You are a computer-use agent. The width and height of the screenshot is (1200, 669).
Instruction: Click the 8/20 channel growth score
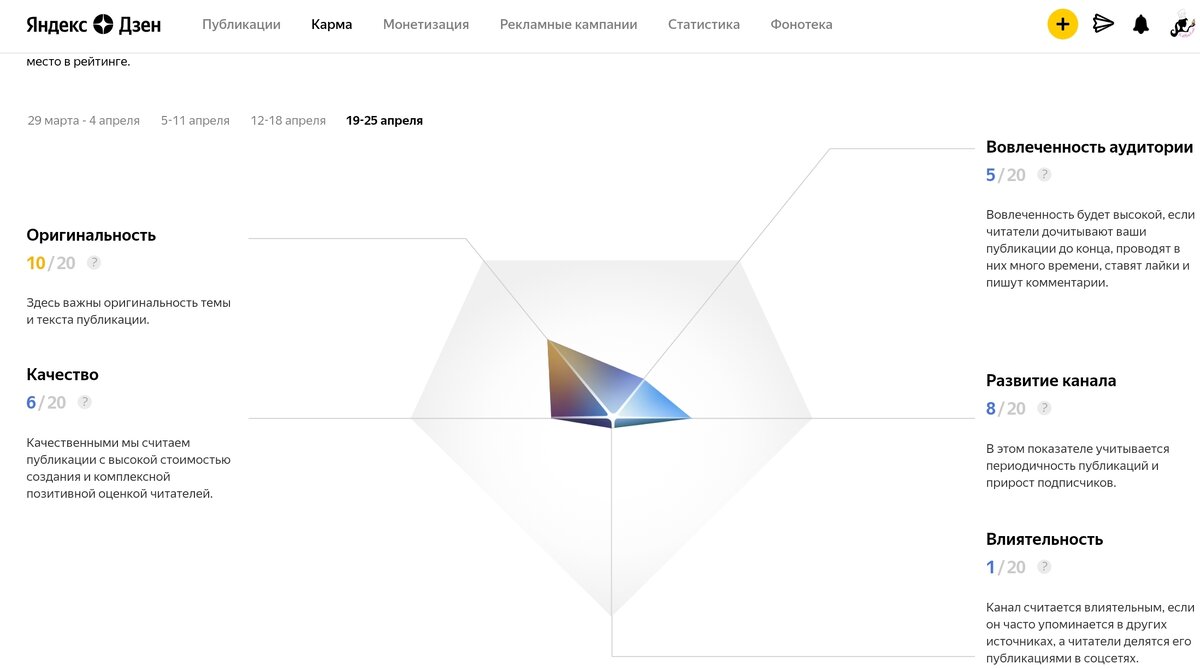click(1006, 409)
